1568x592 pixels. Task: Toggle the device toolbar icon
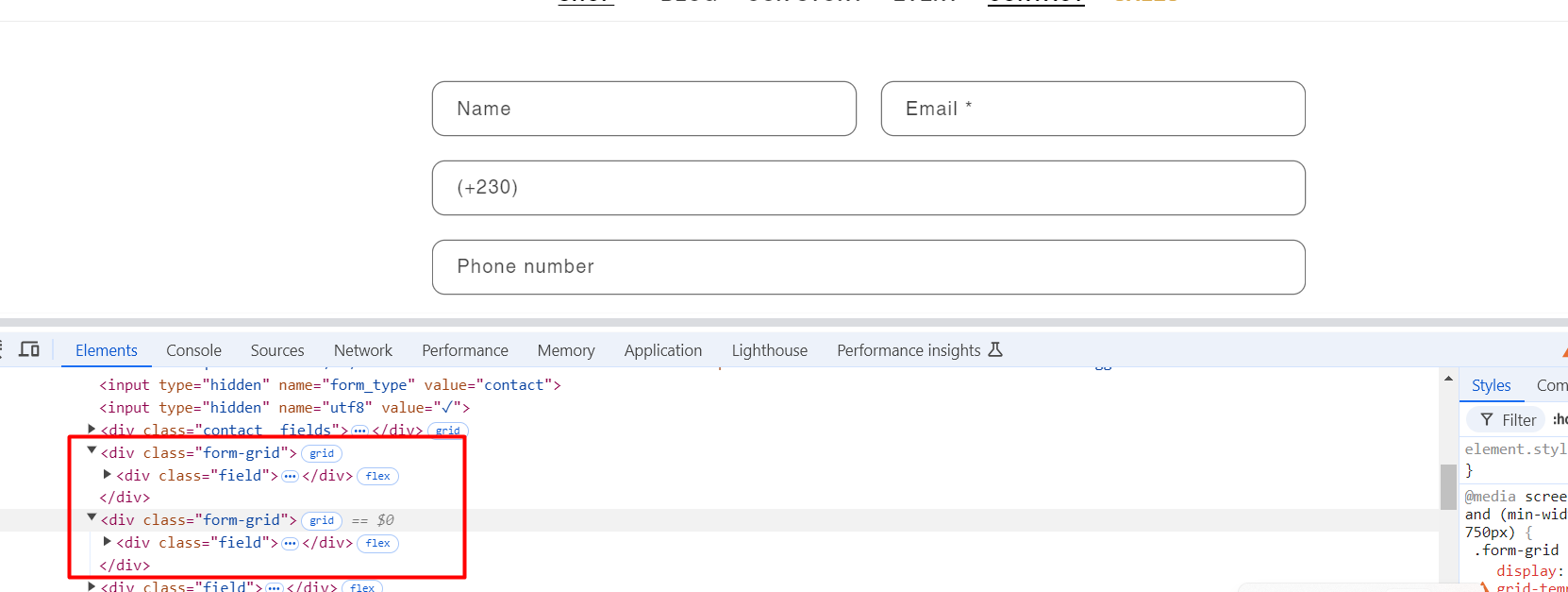click(29, 349)
